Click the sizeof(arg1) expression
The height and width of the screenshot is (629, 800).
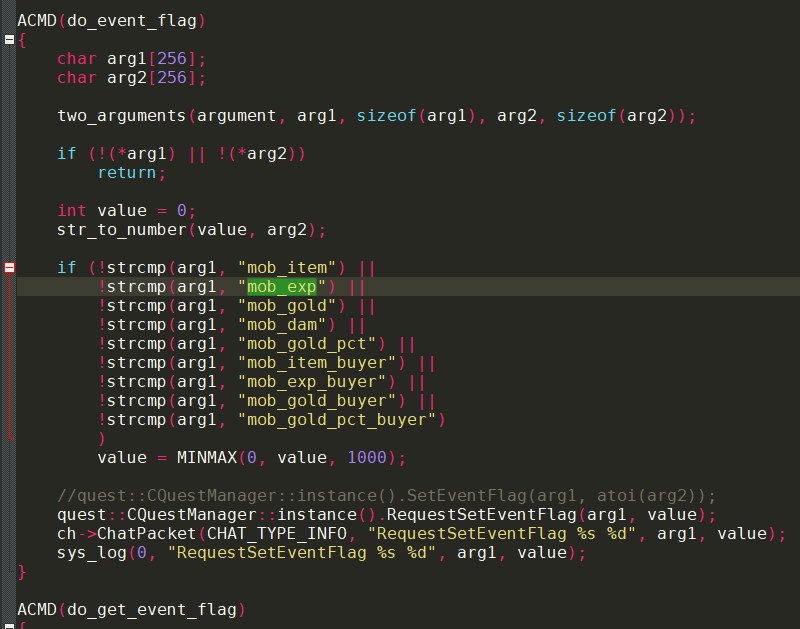416,116
